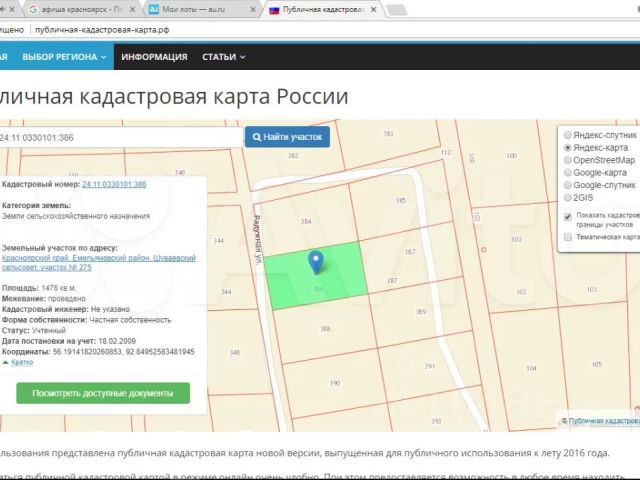Click Посмотреть доступные документы green button
This screenshot has height=480, width=640.
click(x=103, y=393)
